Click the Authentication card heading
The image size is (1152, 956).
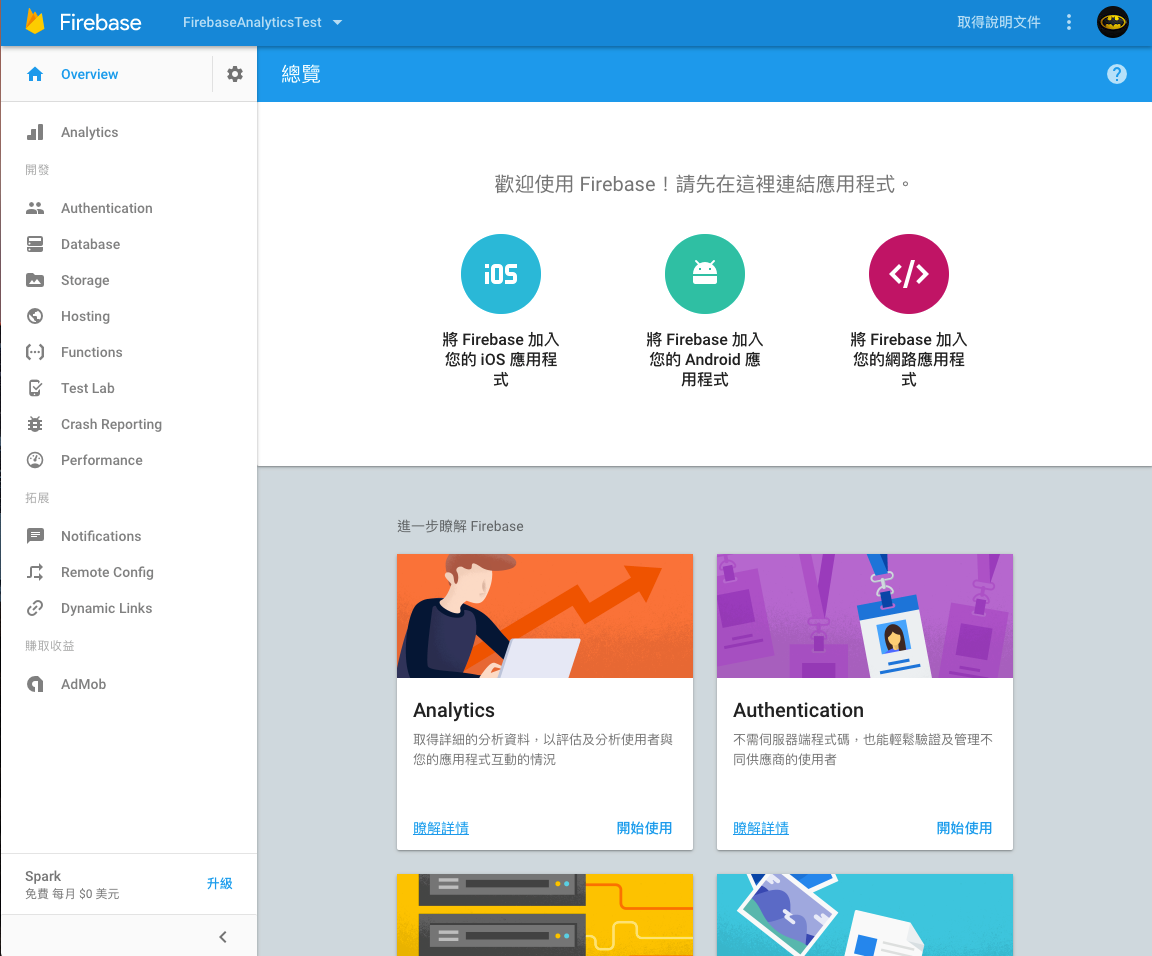(799, 710)
